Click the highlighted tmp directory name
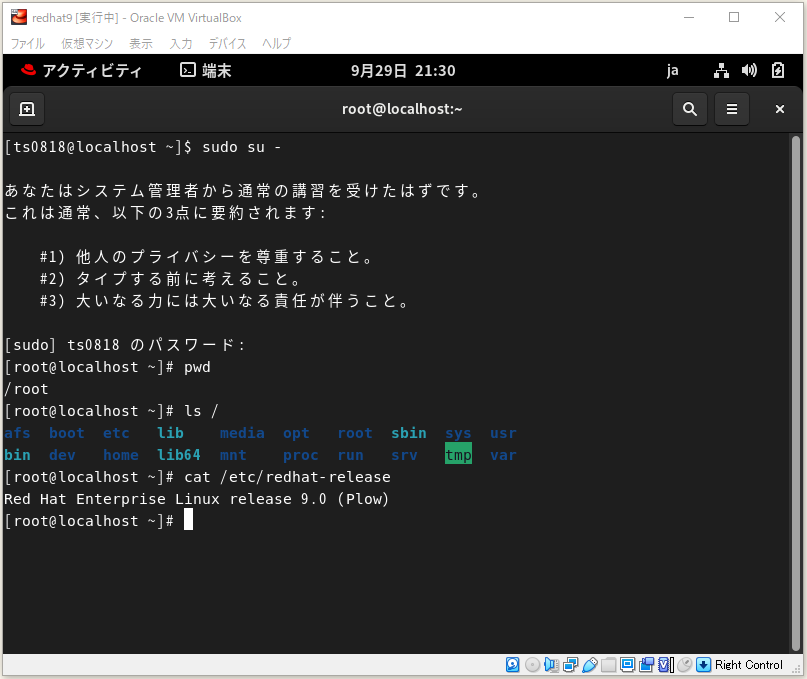 pos(458,455)
